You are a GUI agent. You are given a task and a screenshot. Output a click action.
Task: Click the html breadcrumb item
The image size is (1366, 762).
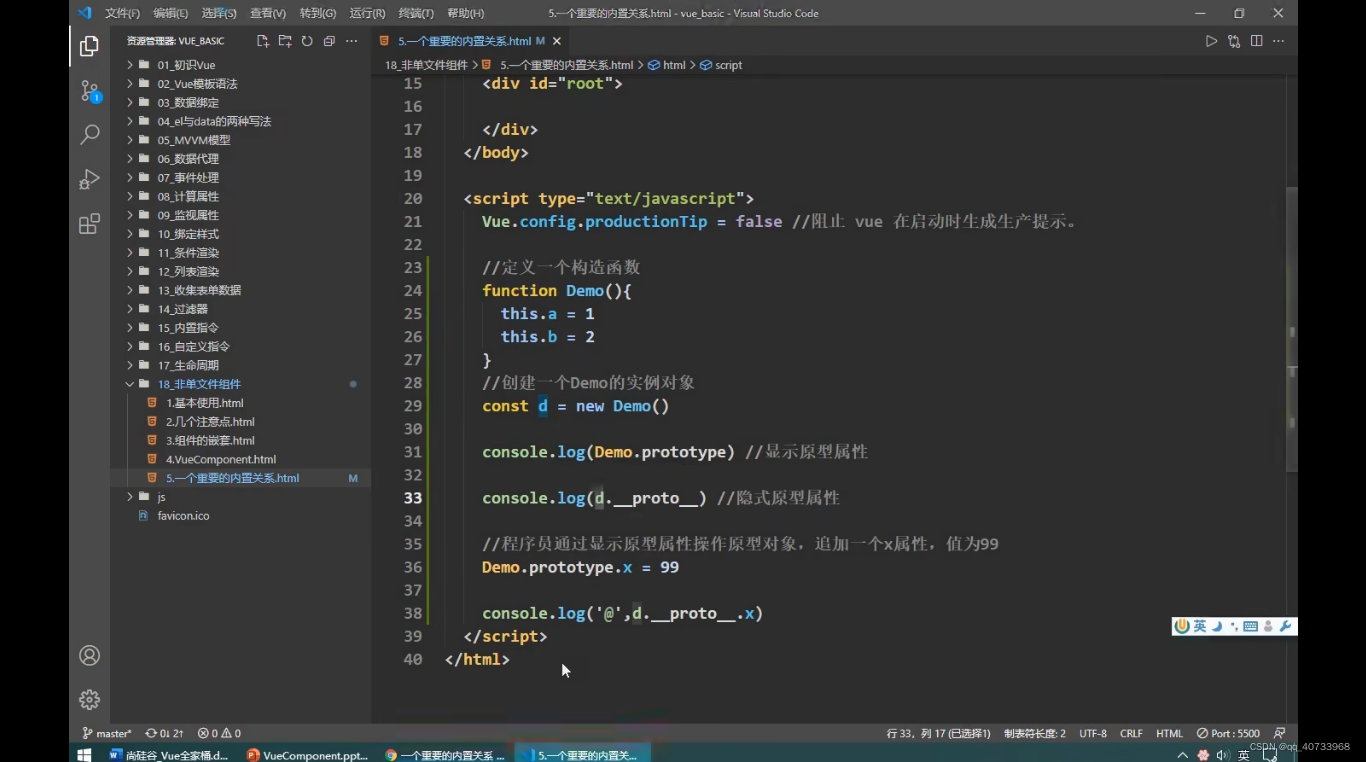(x=667, y=65)
